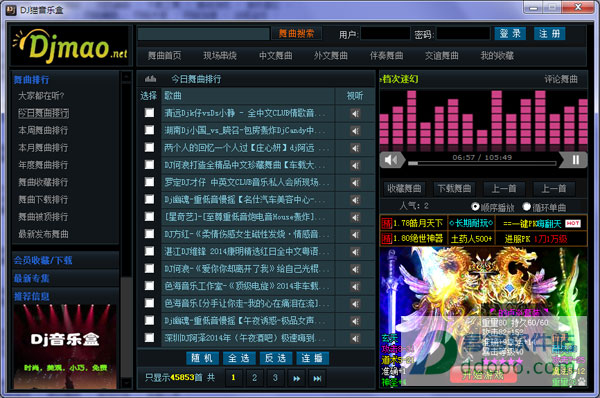
Task: Open the 现场串烧 tab
Action: [220, 56]
